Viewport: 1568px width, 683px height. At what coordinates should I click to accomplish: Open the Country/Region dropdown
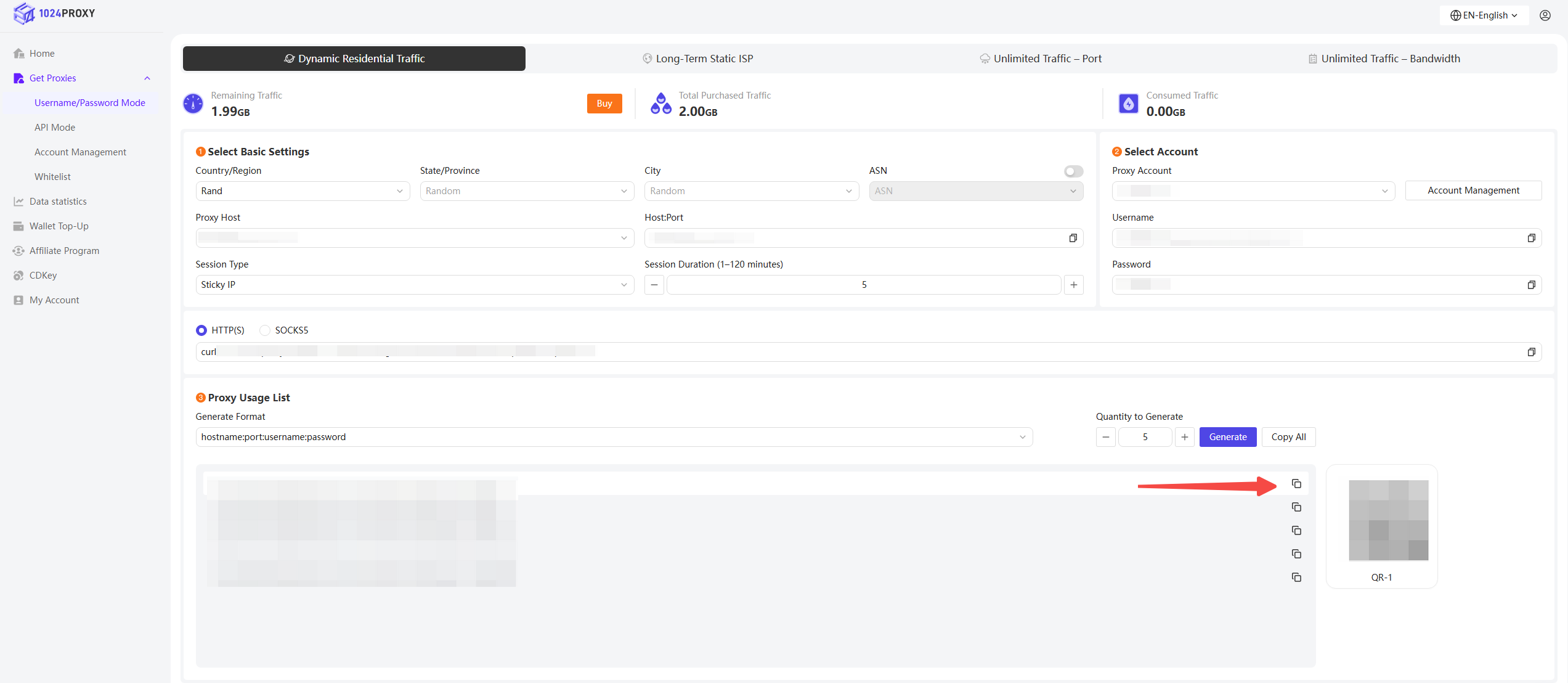pyautogui.click(x=302, y=191)
